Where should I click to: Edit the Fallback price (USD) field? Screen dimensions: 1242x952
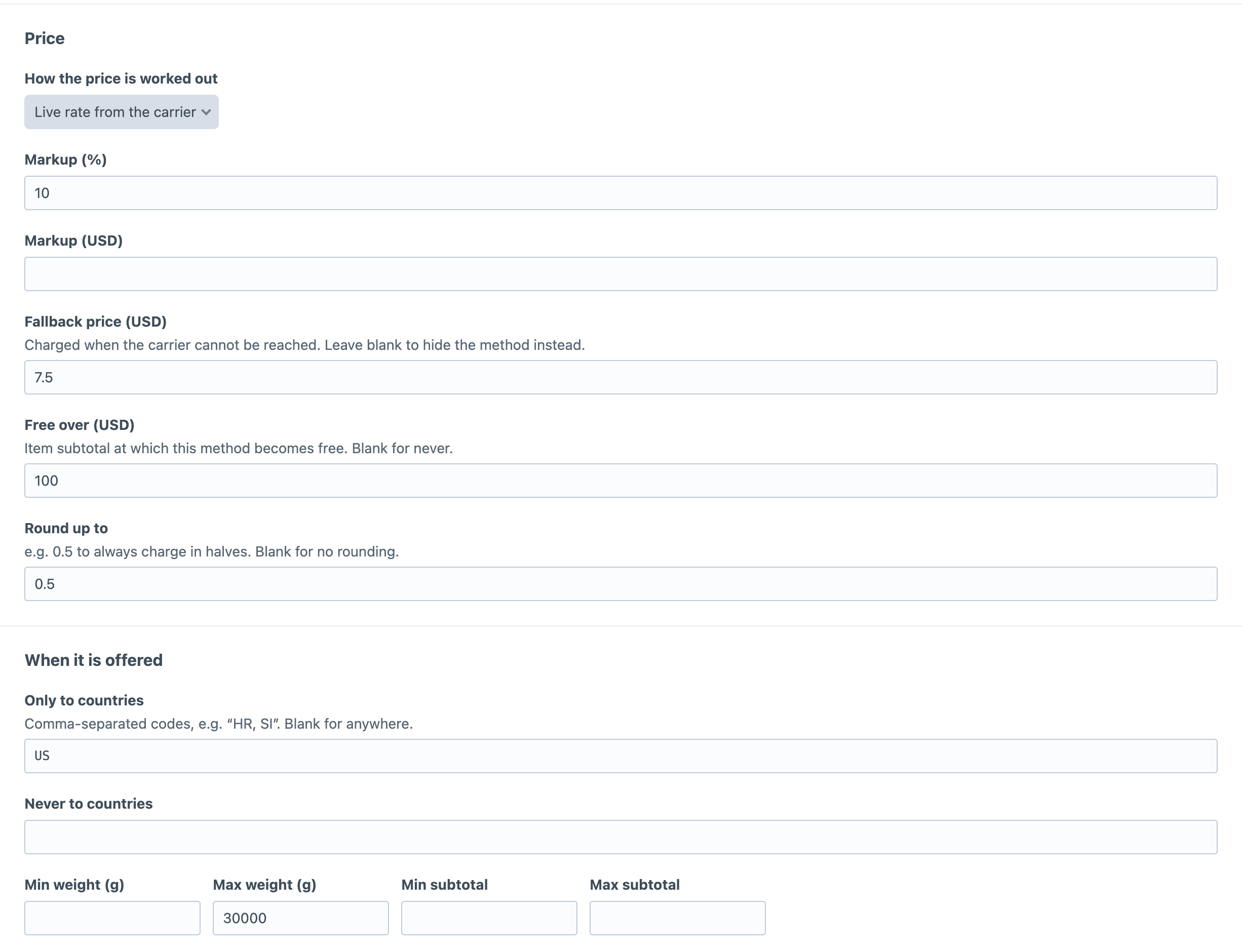[x=620, y=377]
